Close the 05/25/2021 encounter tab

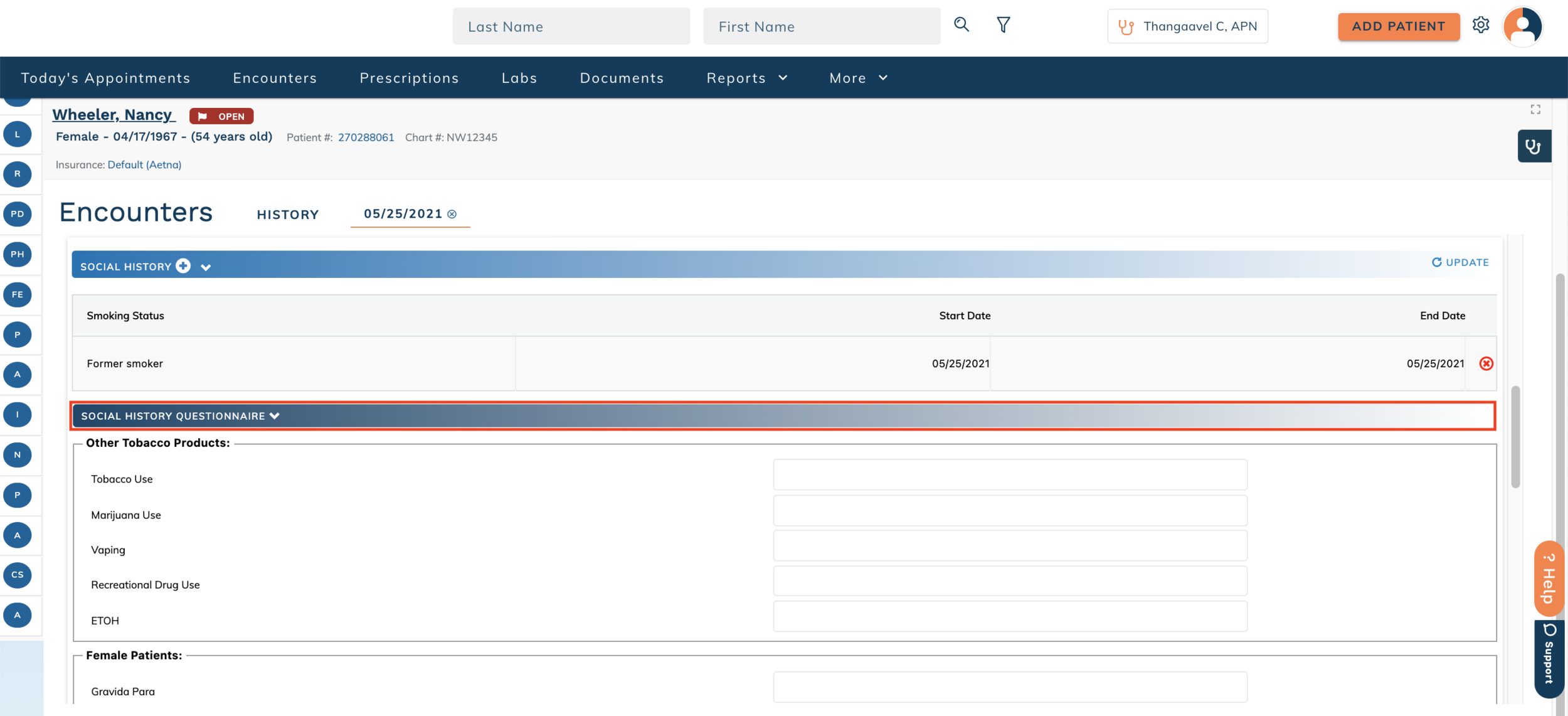click(452, 215)
